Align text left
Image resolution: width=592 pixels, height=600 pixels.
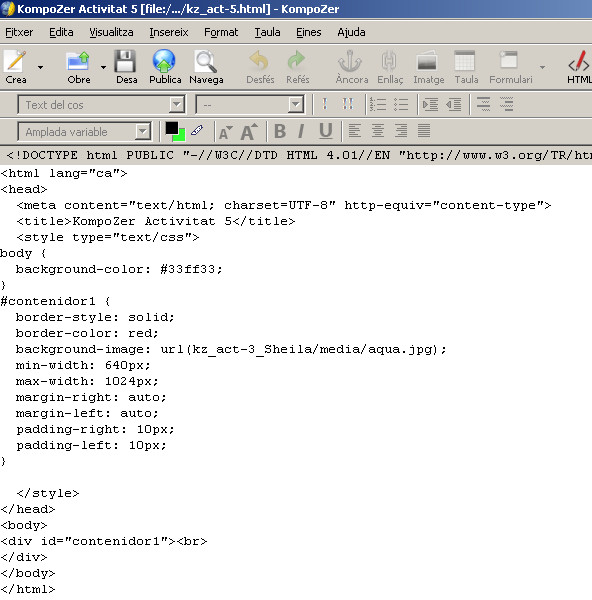click(354, 131)
